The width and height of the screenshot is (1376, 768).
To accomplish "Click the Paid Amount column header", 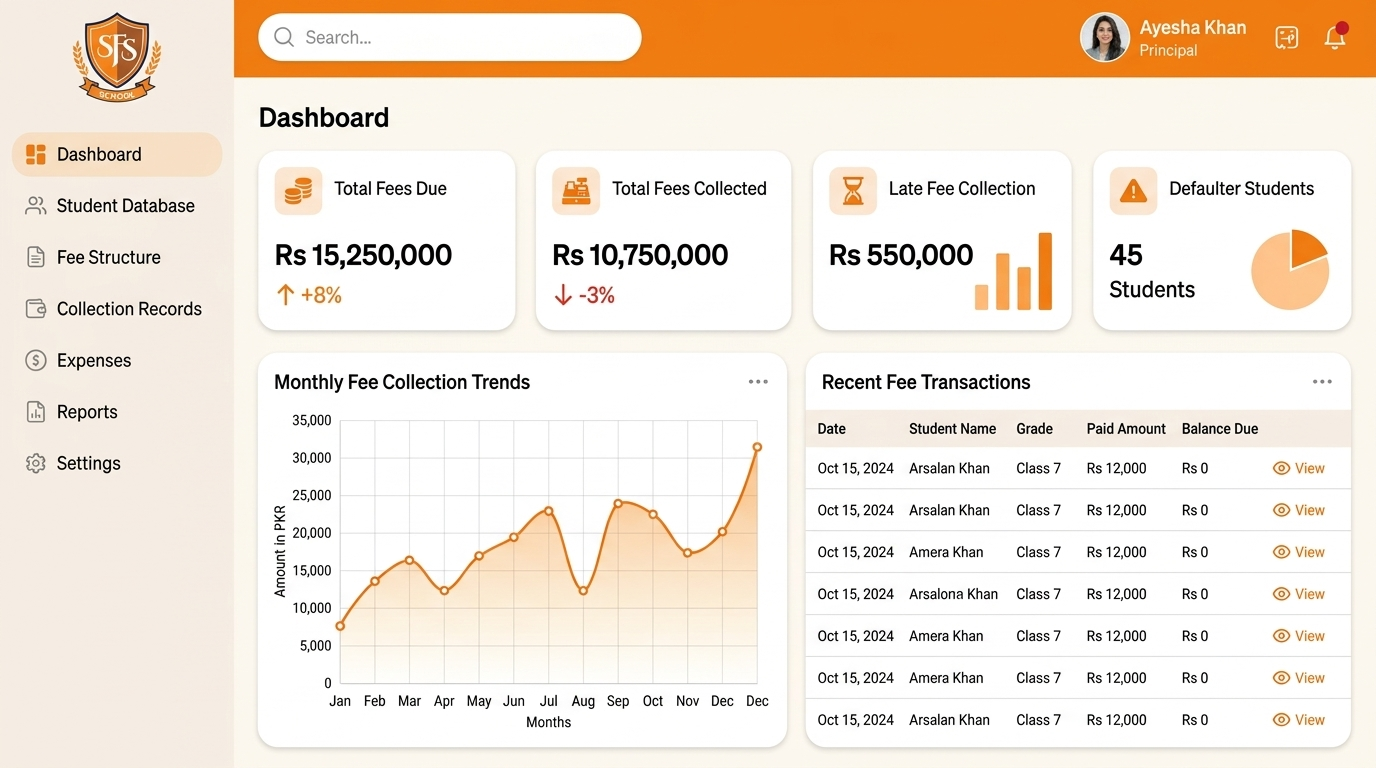I will click(1126, 429).
